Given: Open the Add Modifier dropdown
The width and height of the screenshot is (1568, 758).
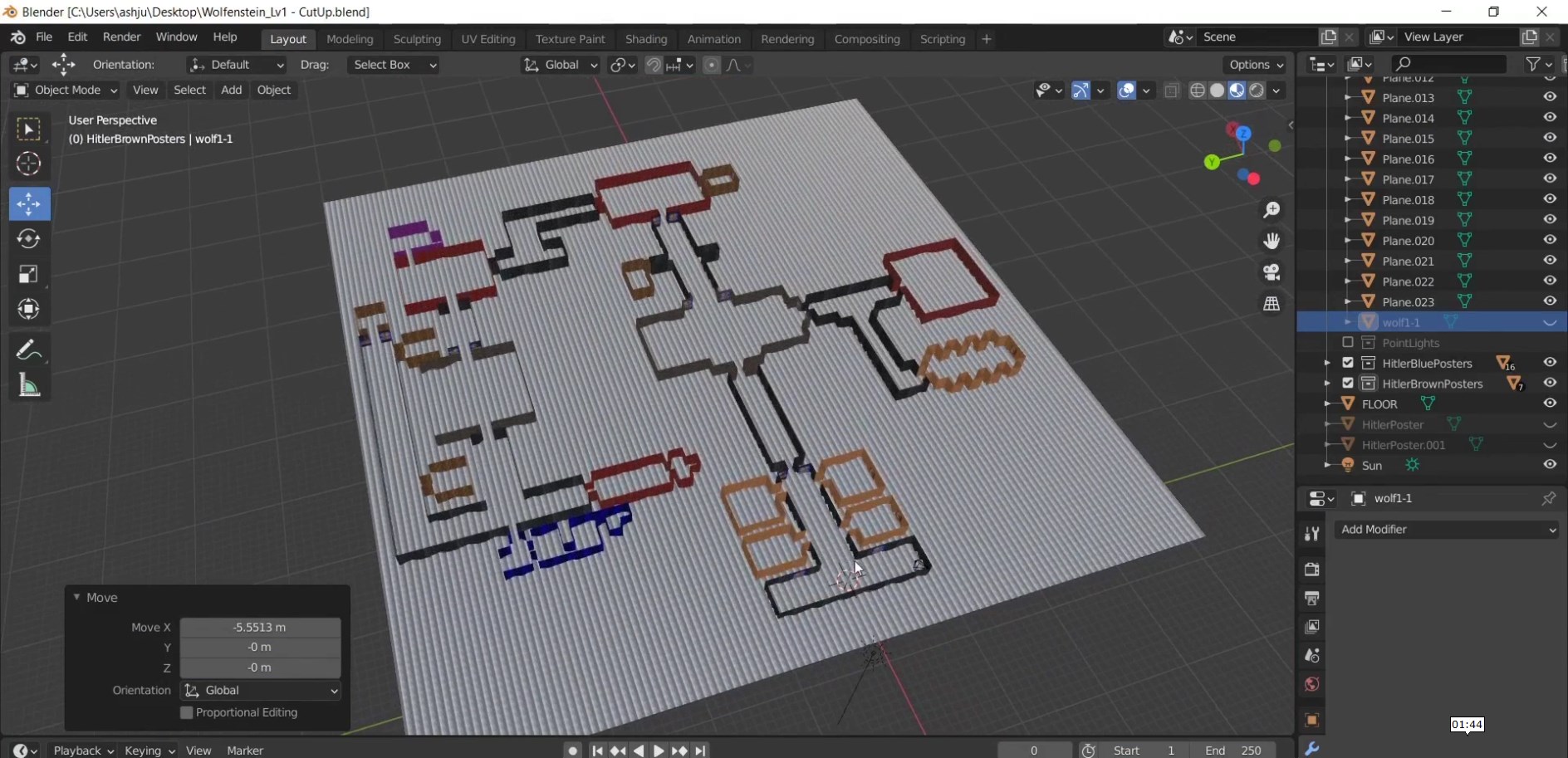Looking at the screenshot, I should (x=1448, y=530).
